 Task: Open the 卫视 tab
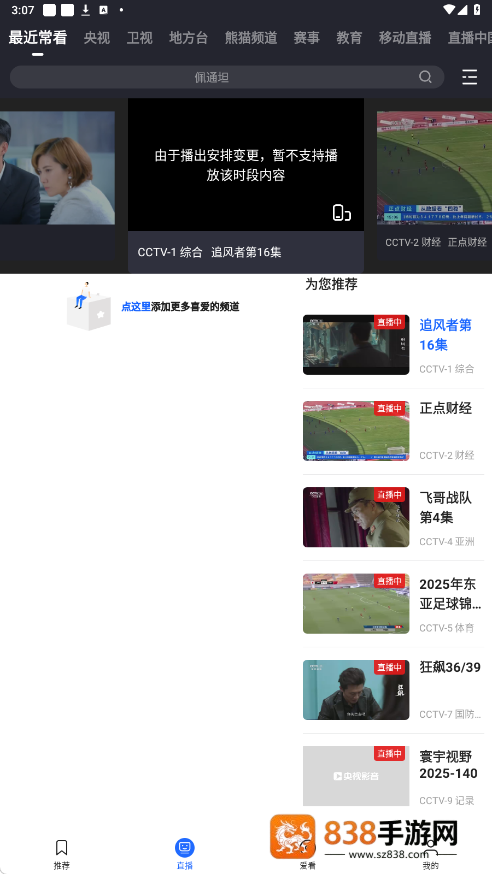139,38
